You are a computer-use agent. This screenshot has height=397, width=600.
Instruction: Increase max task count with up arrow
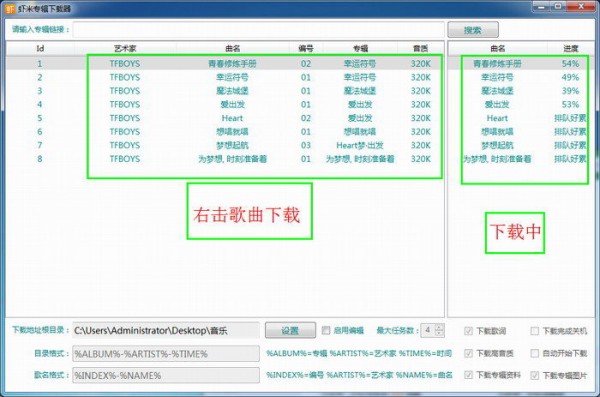439,327
